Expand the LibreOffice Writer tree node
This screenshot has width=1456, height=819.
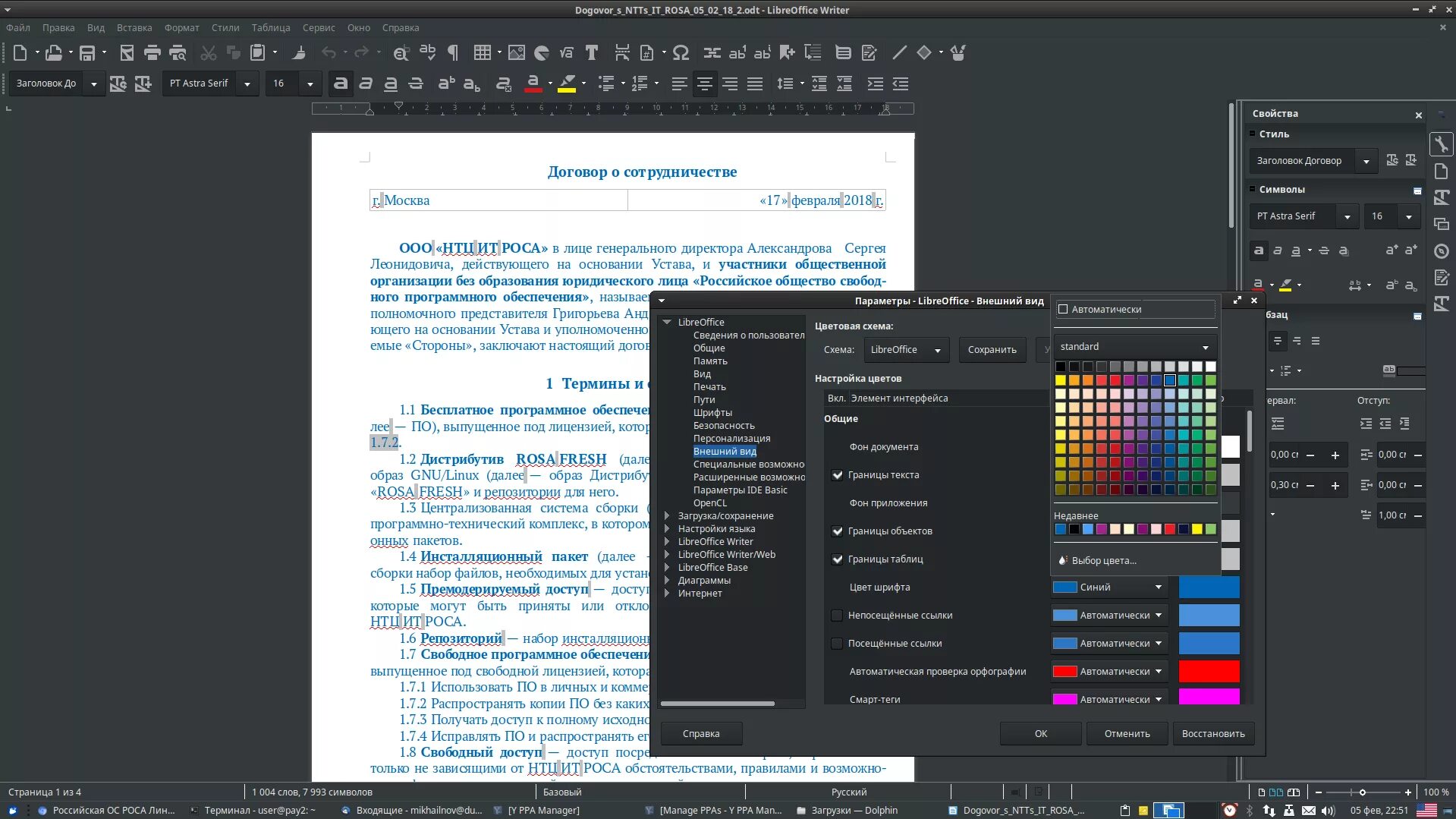pos(667,542)
